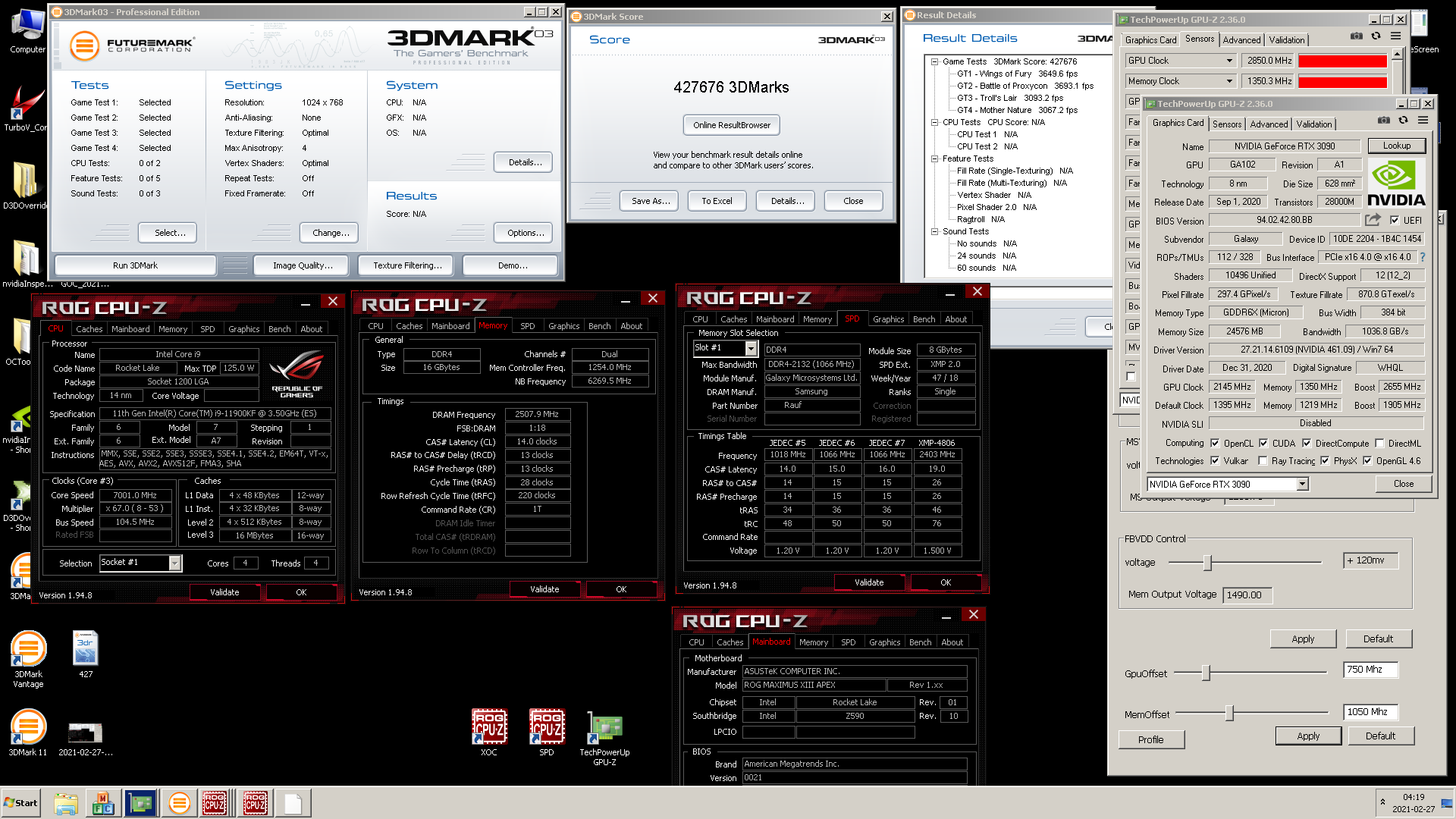Toggle the DirectCompute checkbox
This screenshot has height=819, width=1456.
1307,444
